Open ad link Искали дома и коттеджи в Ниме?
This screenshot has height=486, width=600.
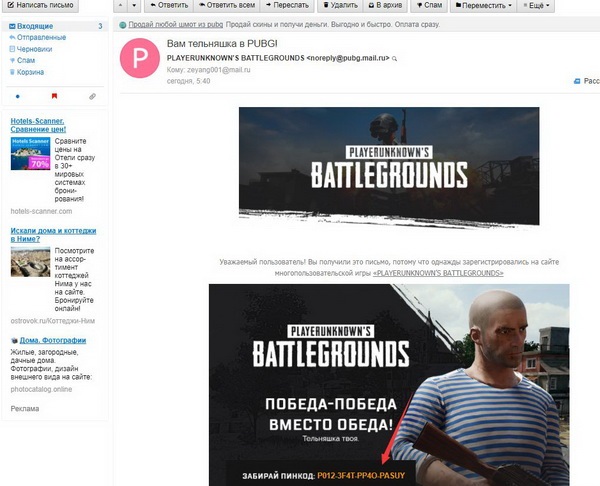[x=53, y=235]
